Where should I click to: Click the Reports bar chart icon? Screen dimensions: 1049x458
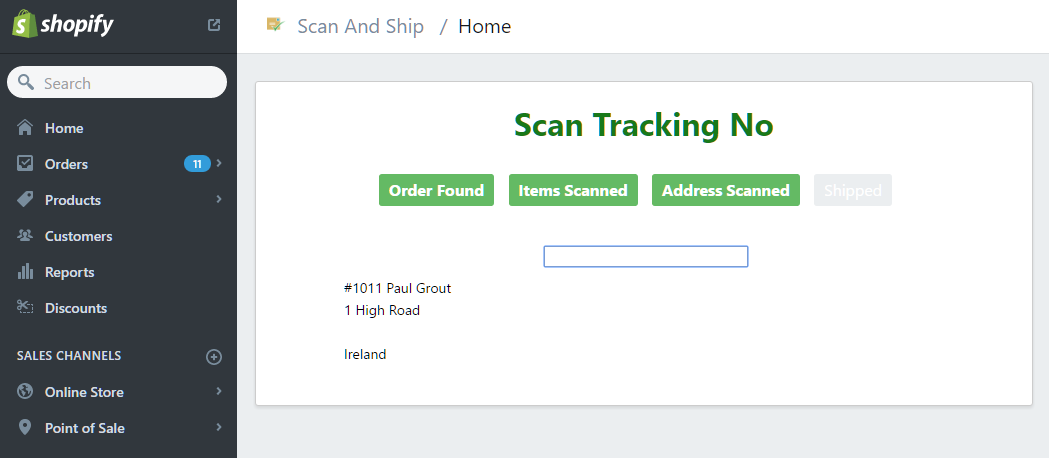coord(25,272)
